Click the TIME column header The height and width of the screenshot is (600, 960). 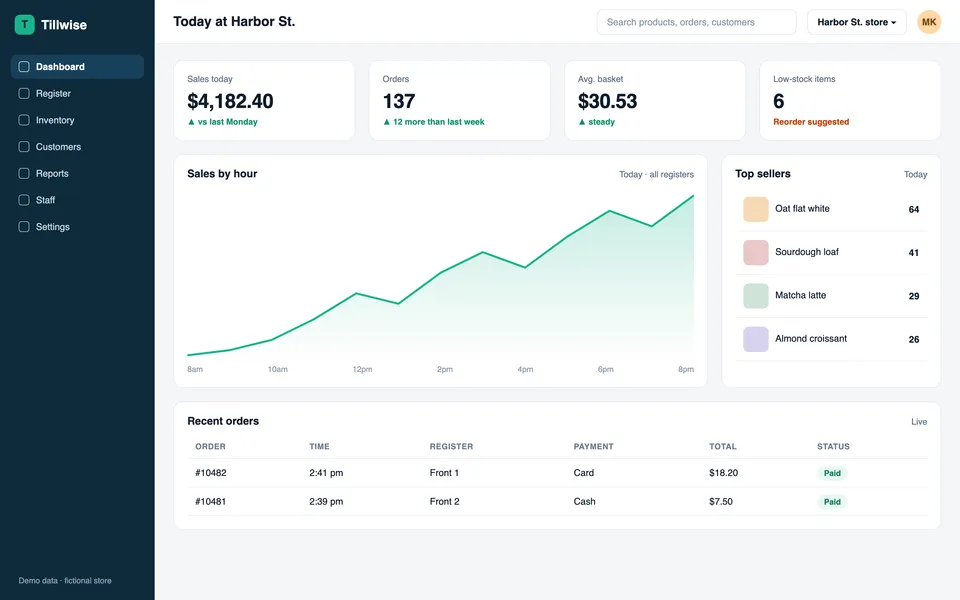coord(319,446)
